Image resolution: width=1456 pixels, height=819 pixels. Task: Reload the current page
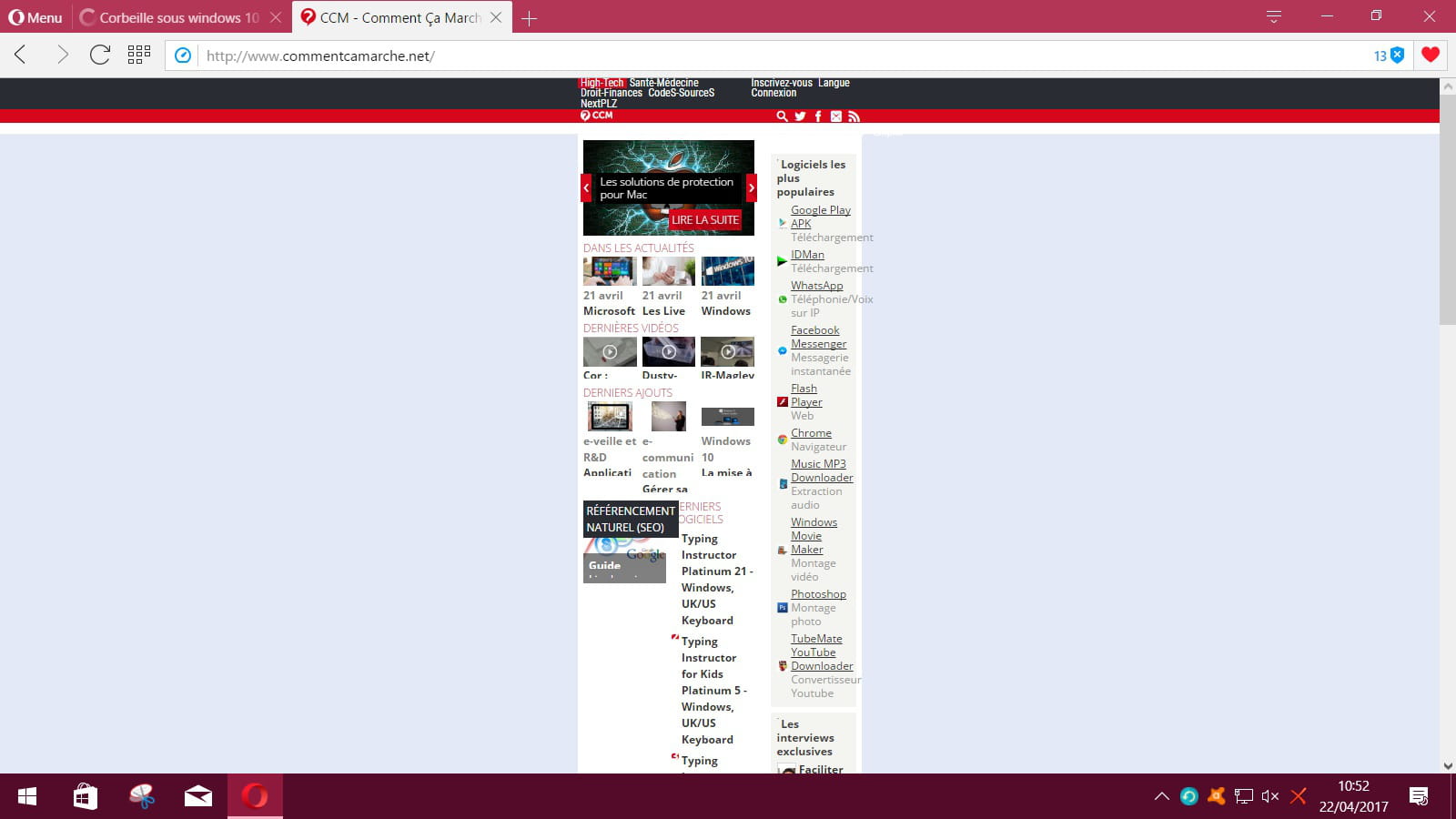(100, 56)
